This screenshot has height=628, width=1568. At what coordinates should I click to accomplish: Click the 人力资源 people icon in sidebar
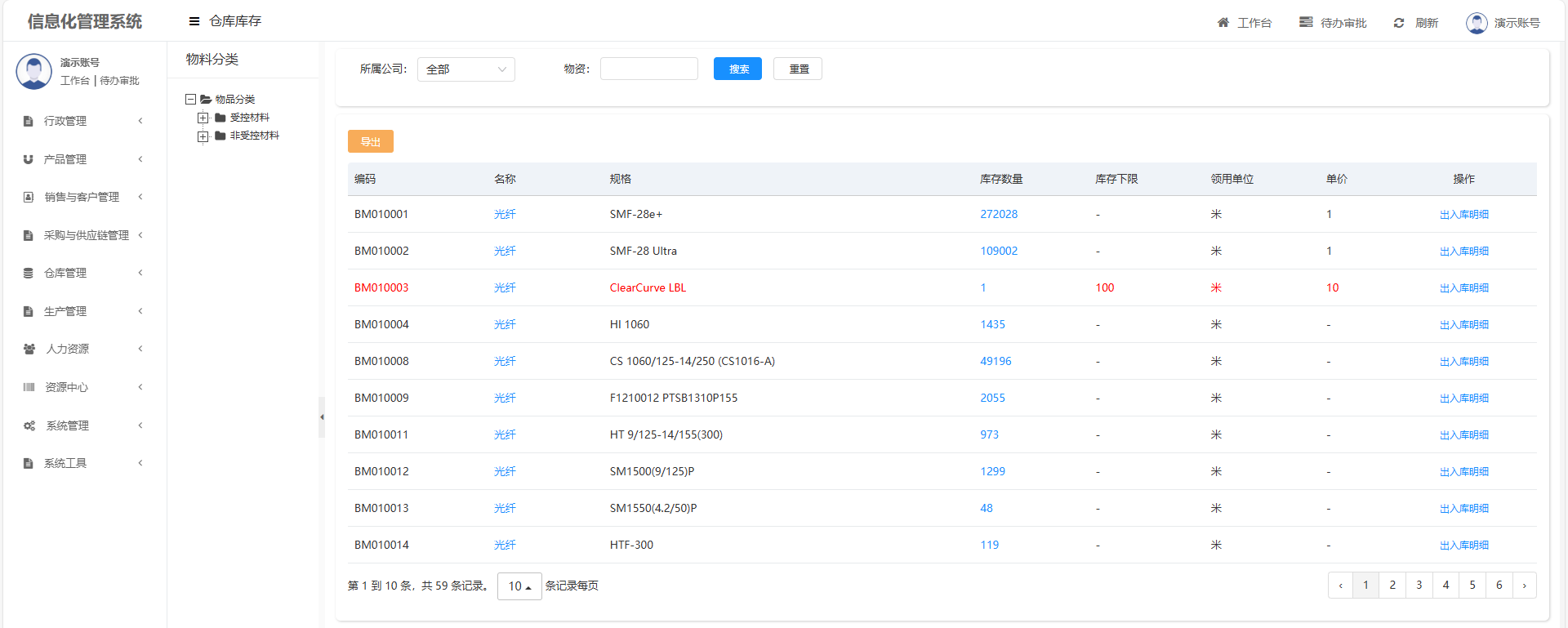[29, 349]
